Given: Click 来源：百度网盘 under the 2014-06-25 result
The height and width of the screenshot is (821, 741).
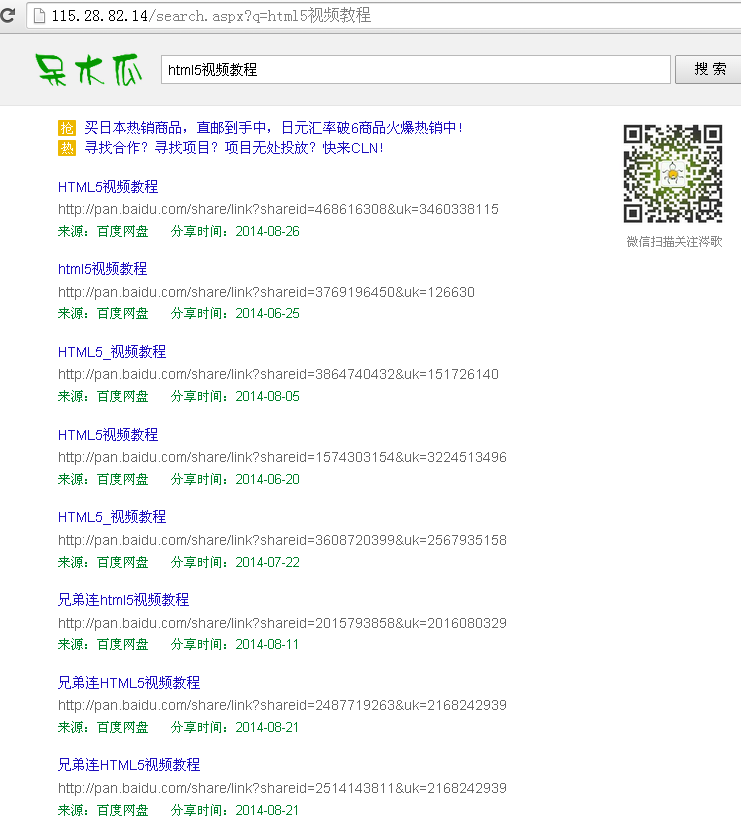Looking at the screenshot, I should pos(103,314).
